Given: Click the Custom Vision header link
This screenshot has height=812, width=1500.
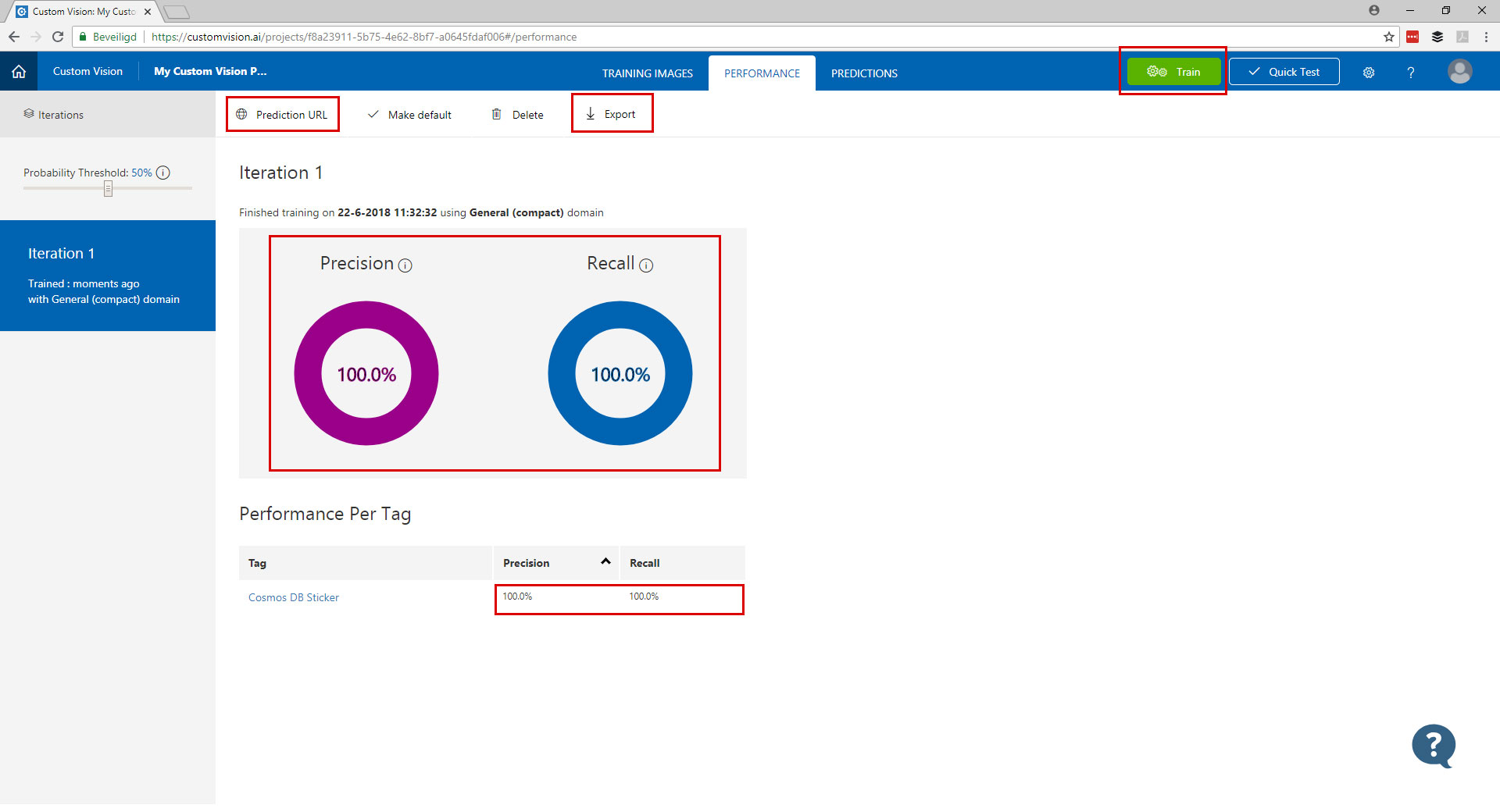Looking at the screenshot, I should 87,71.
